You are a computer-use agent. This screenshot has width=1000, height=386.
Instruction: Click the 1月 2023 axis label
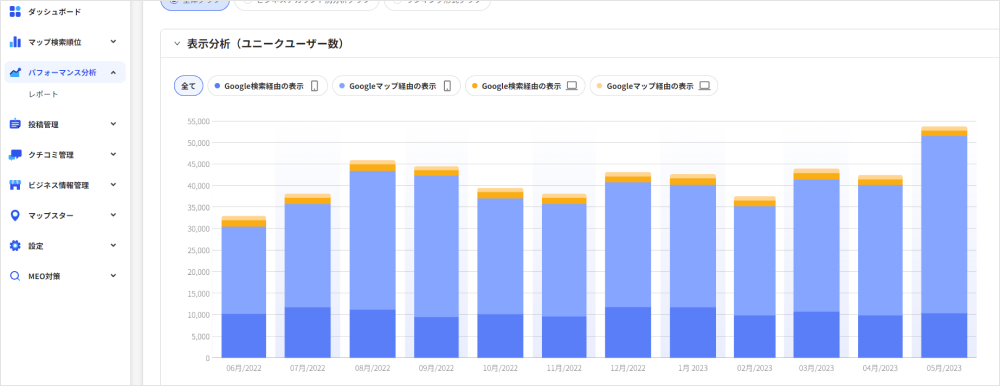coord(693,369)
